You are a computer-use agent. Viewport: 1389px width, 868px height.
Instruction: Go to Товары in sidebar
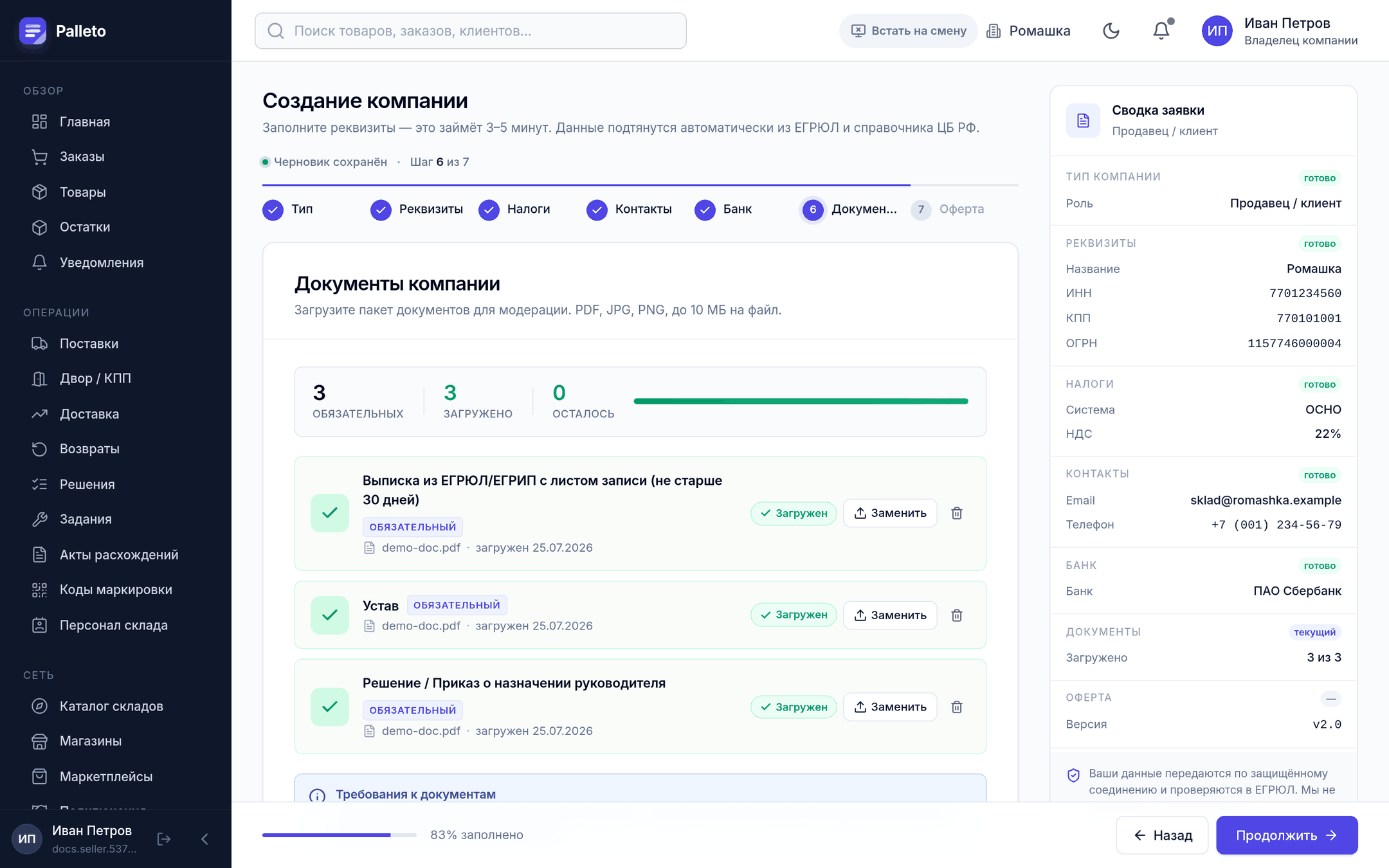pyautogui.click(x=116, y=192)
